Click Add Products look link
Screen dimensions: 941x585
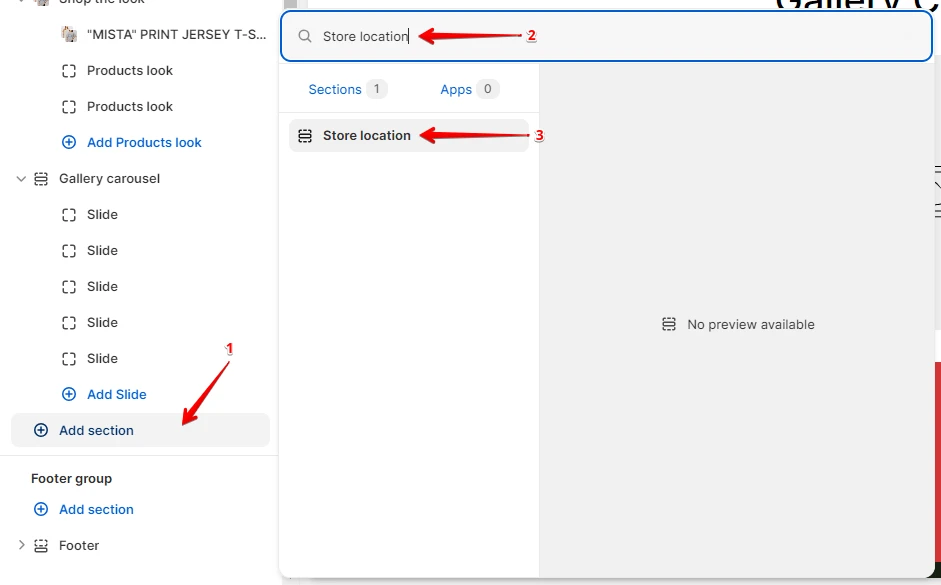click(144, 143)
